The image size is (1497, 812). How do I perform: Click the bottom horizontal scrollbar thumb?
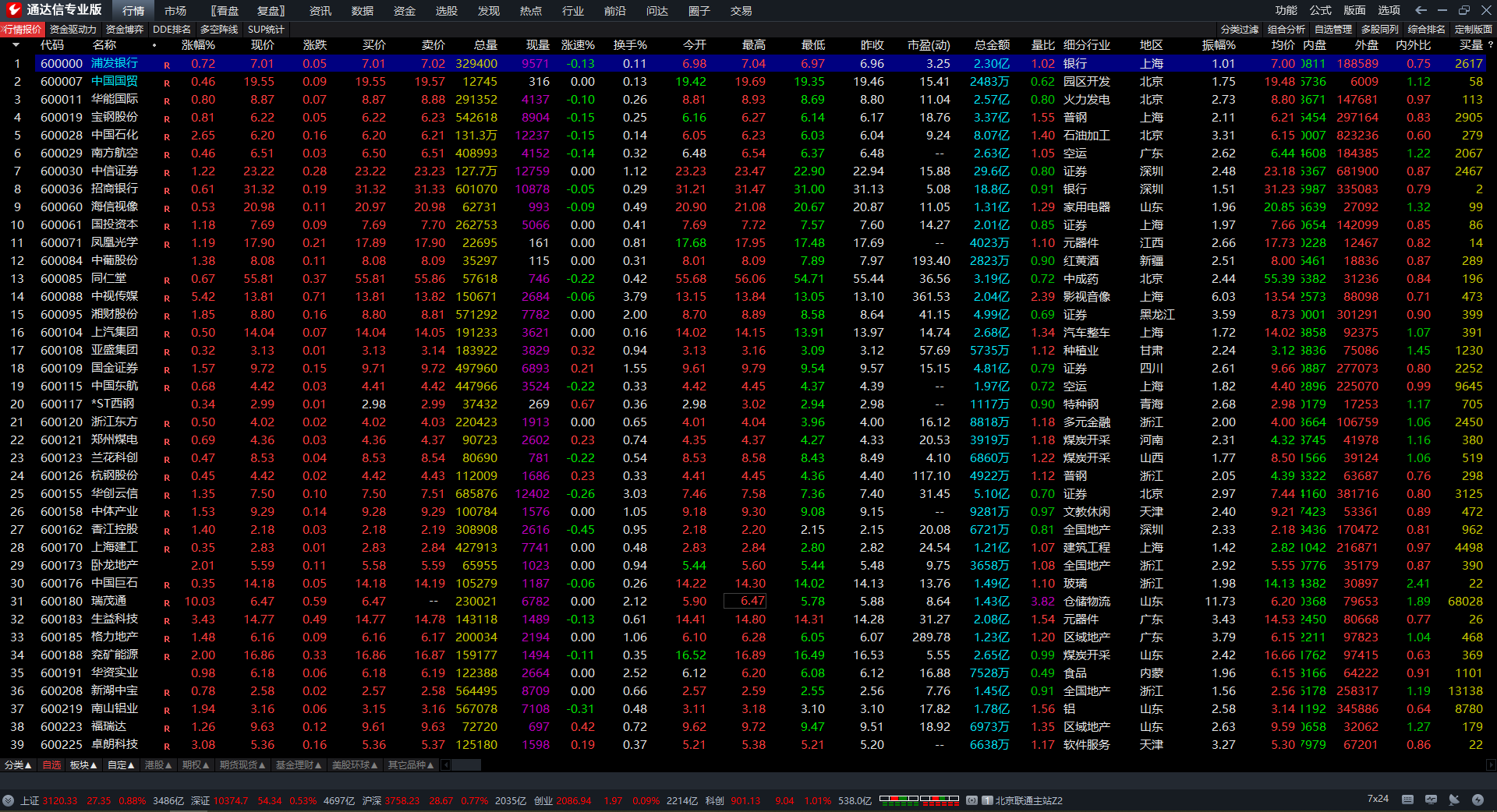(x=466, y=765)
